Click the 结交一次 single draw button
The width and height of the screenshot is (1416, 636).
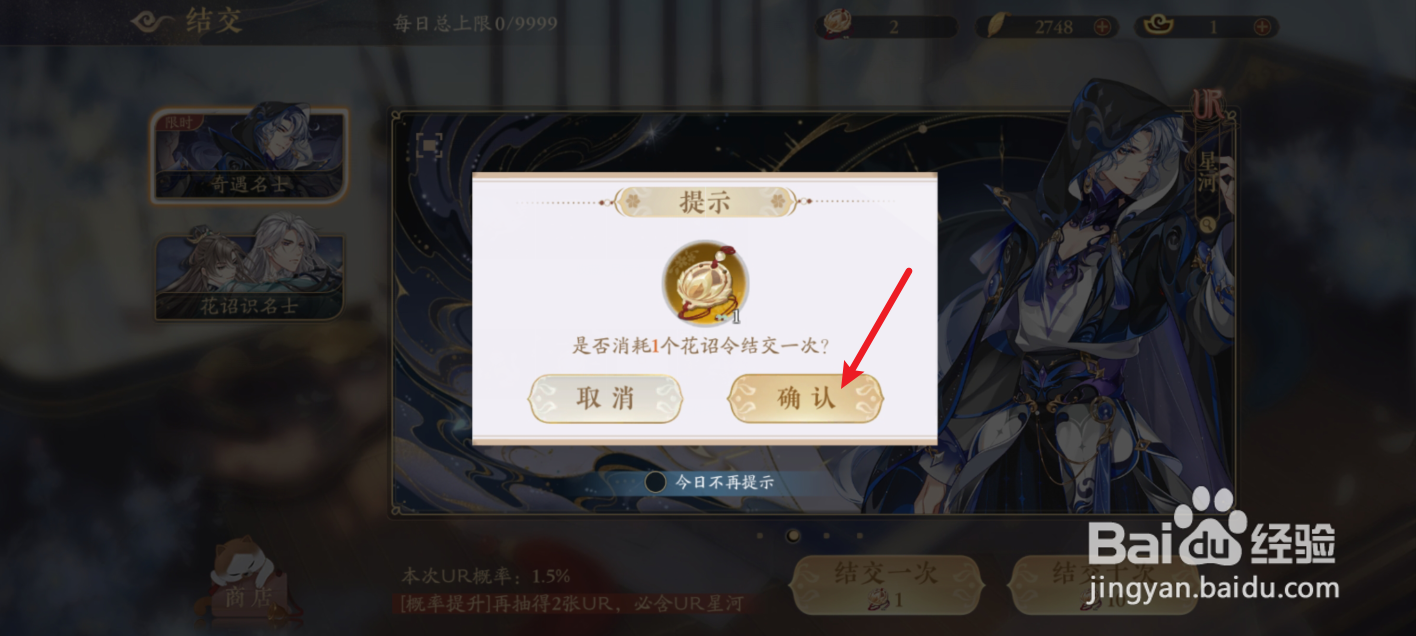coord(886,585)
